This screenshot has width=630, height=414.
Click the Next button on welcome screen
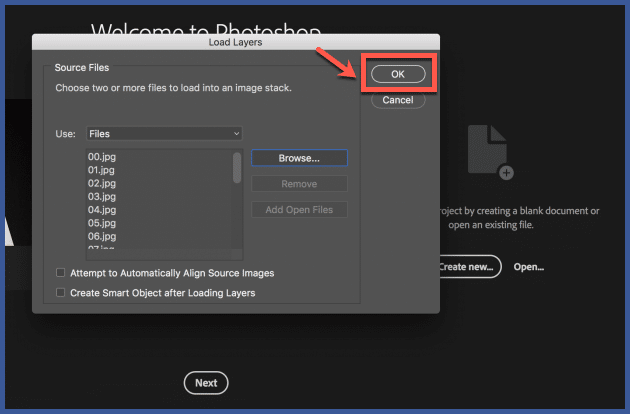tap(206, 383)
